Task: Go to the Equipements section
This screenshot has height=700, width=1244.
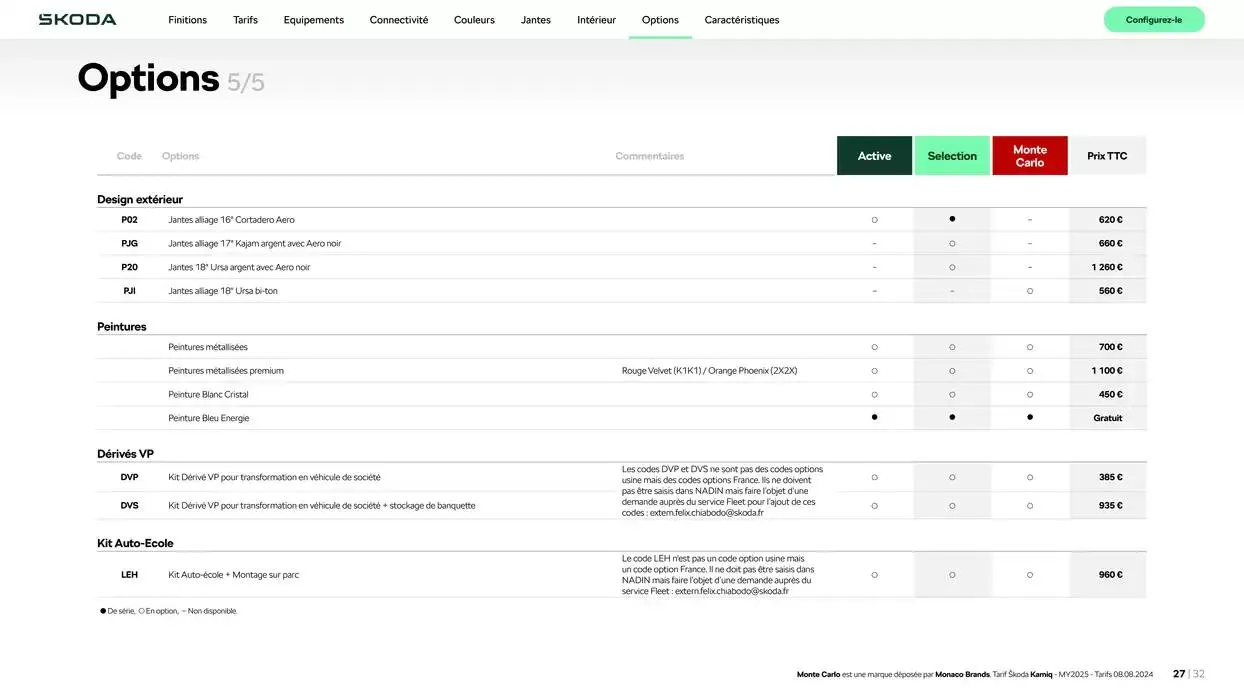Action: coord(313,20)
